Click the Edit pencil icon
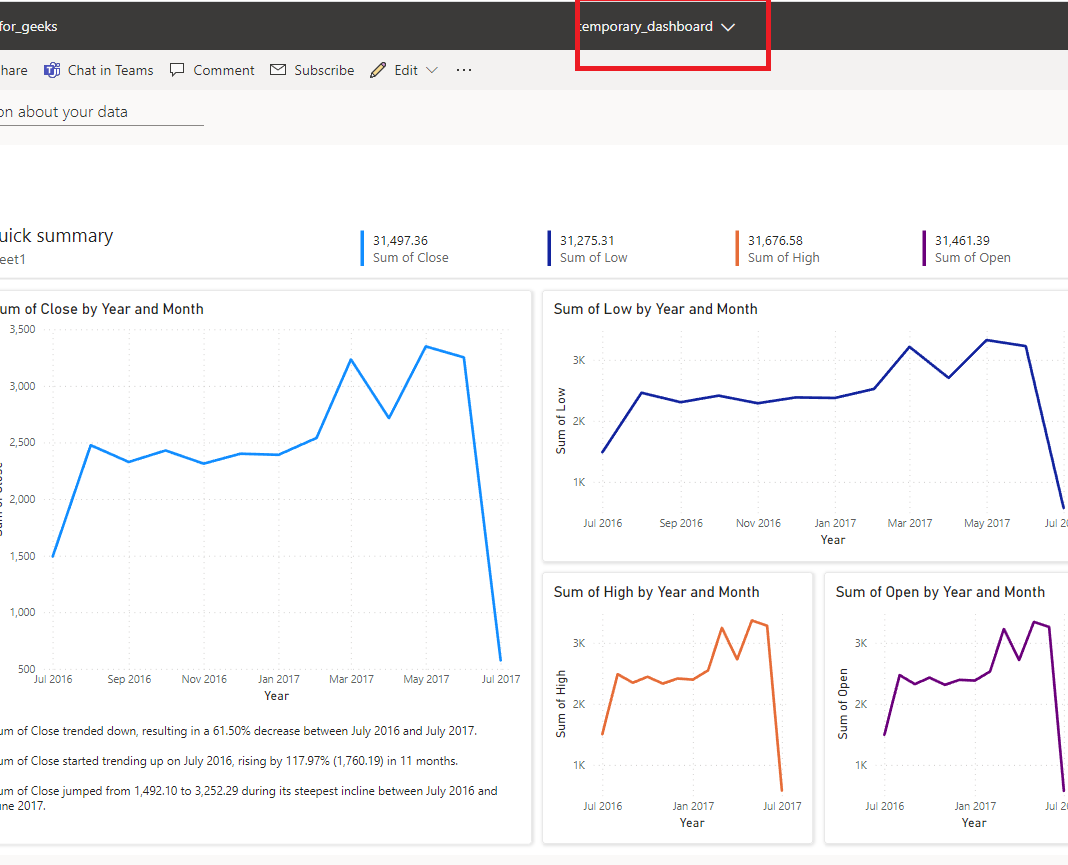The image size is (1068, 865). tap(378, 70)
